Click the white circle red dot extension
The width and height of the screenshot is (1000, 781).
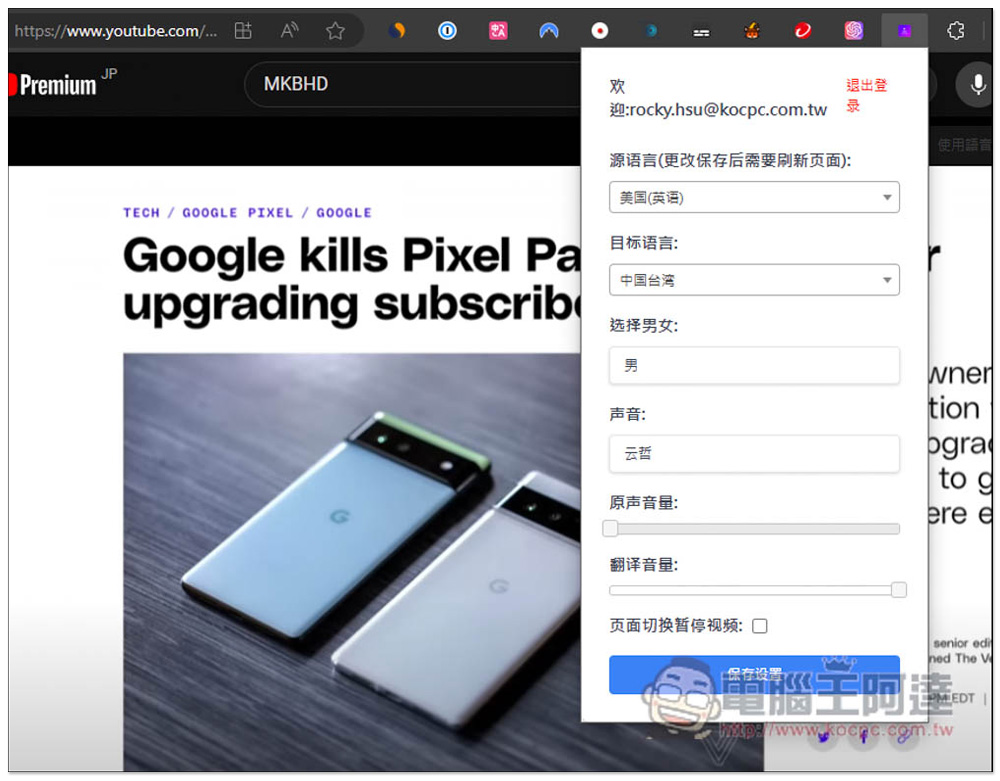point(599,30)
